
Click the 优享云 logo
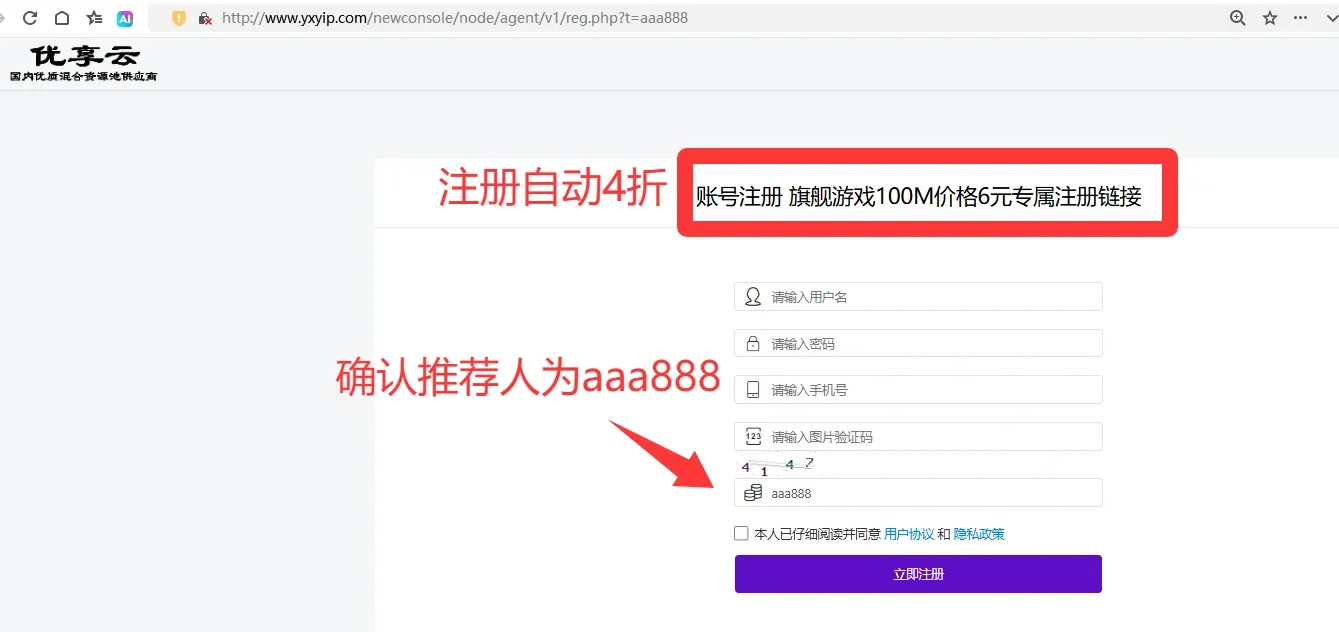pyautogui.click(x=84, y=63)
